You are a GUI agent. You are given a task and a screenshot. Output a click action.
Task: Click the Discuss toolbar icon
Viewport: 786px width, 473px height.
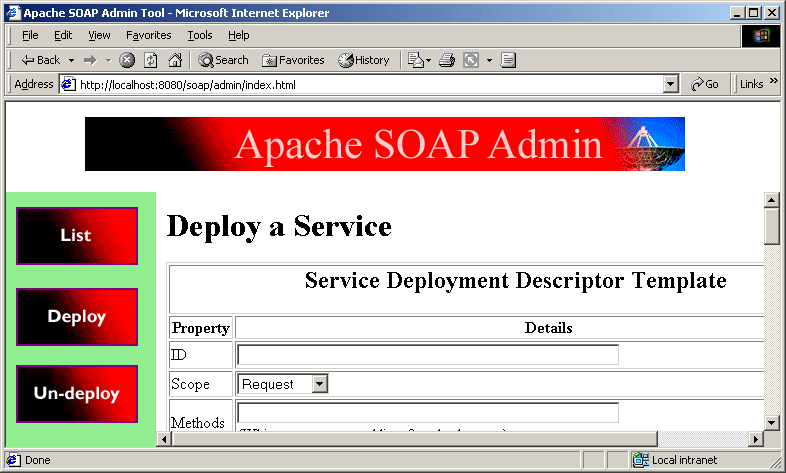coord(508,60)
